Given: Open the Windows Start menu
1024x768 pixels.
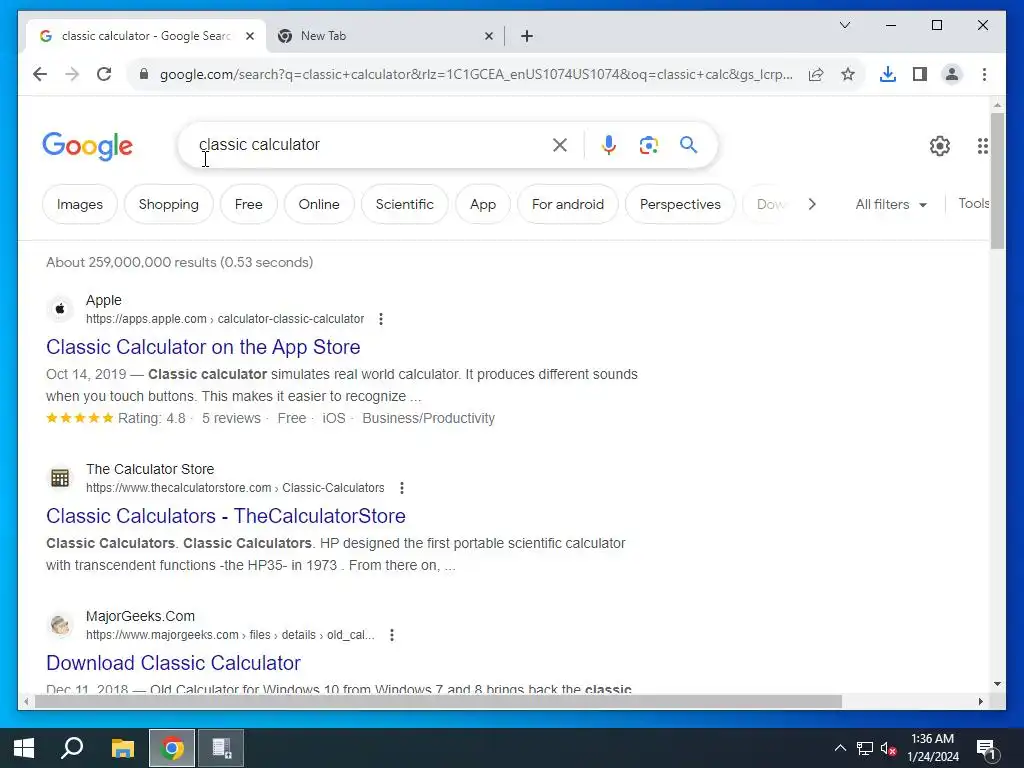Looking at the screenshot, I should [x=24, y=748].
